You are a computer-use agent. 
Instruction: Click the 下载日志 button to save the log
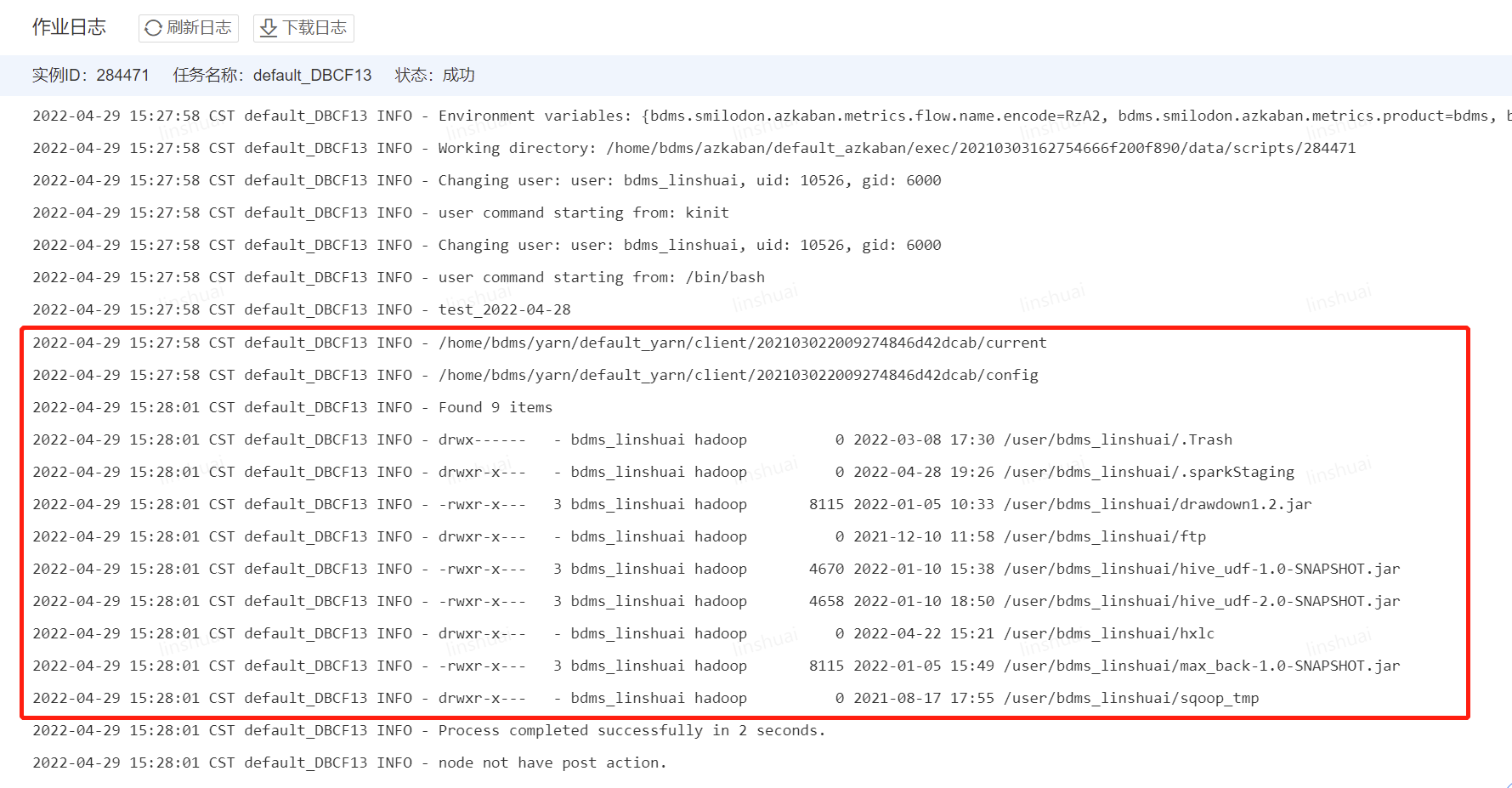303,28
